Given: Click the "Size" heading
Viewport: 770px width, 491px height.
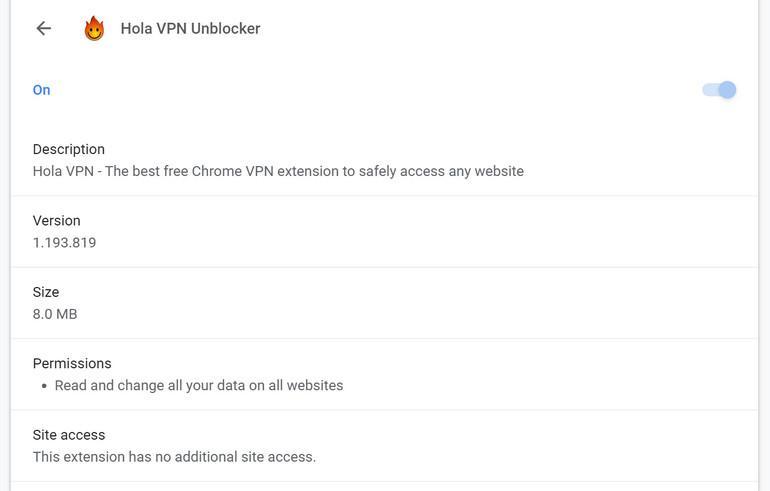Looking at the screenshot, I should [x=46, y=292].
